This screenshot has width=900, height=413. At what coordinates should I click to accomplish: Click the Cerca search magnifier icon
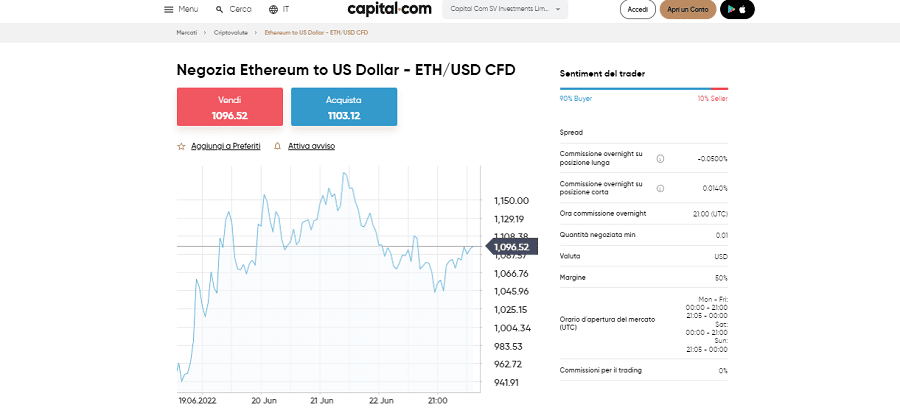(219, 9)
